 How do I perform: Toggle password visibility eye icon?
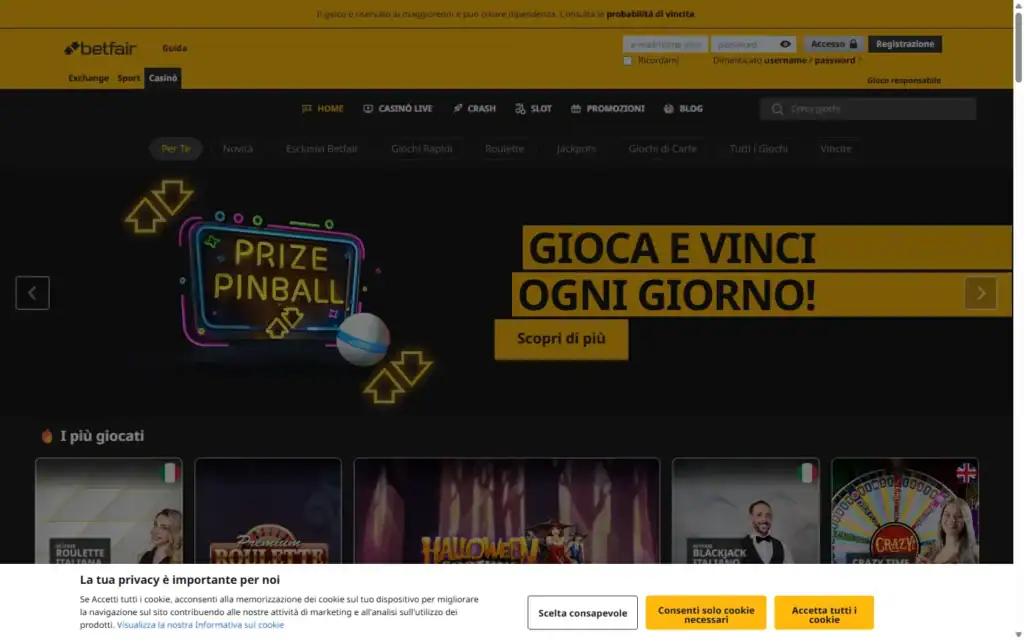tap(785, 44)
